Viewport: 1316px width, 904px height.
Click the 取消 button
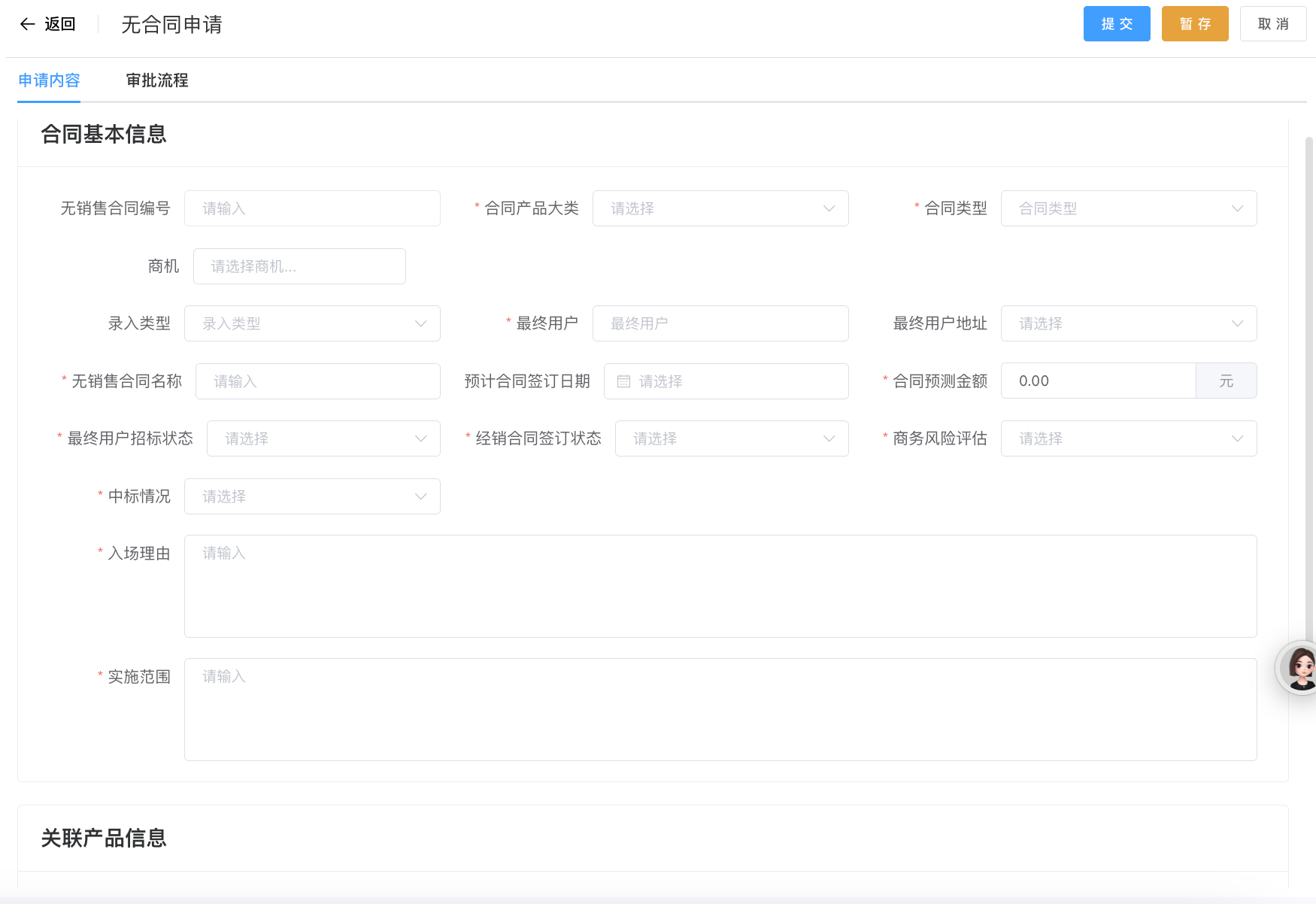point(1272,24)
